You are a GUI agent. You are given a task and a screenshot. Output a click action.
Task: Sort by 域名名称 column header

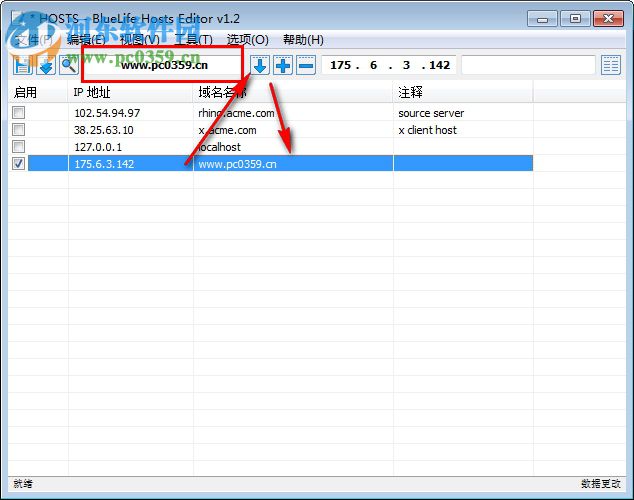293,92
